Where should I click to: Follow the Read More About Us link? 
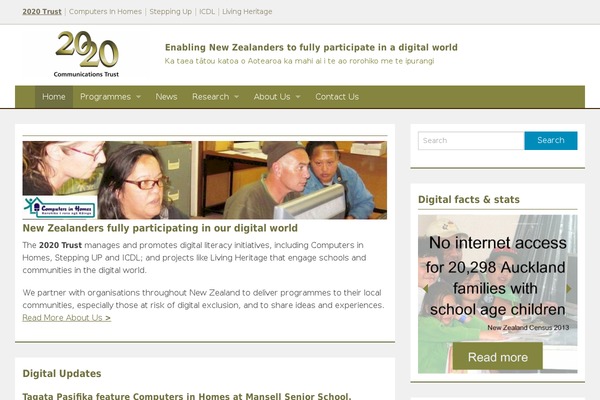point(67,318)
